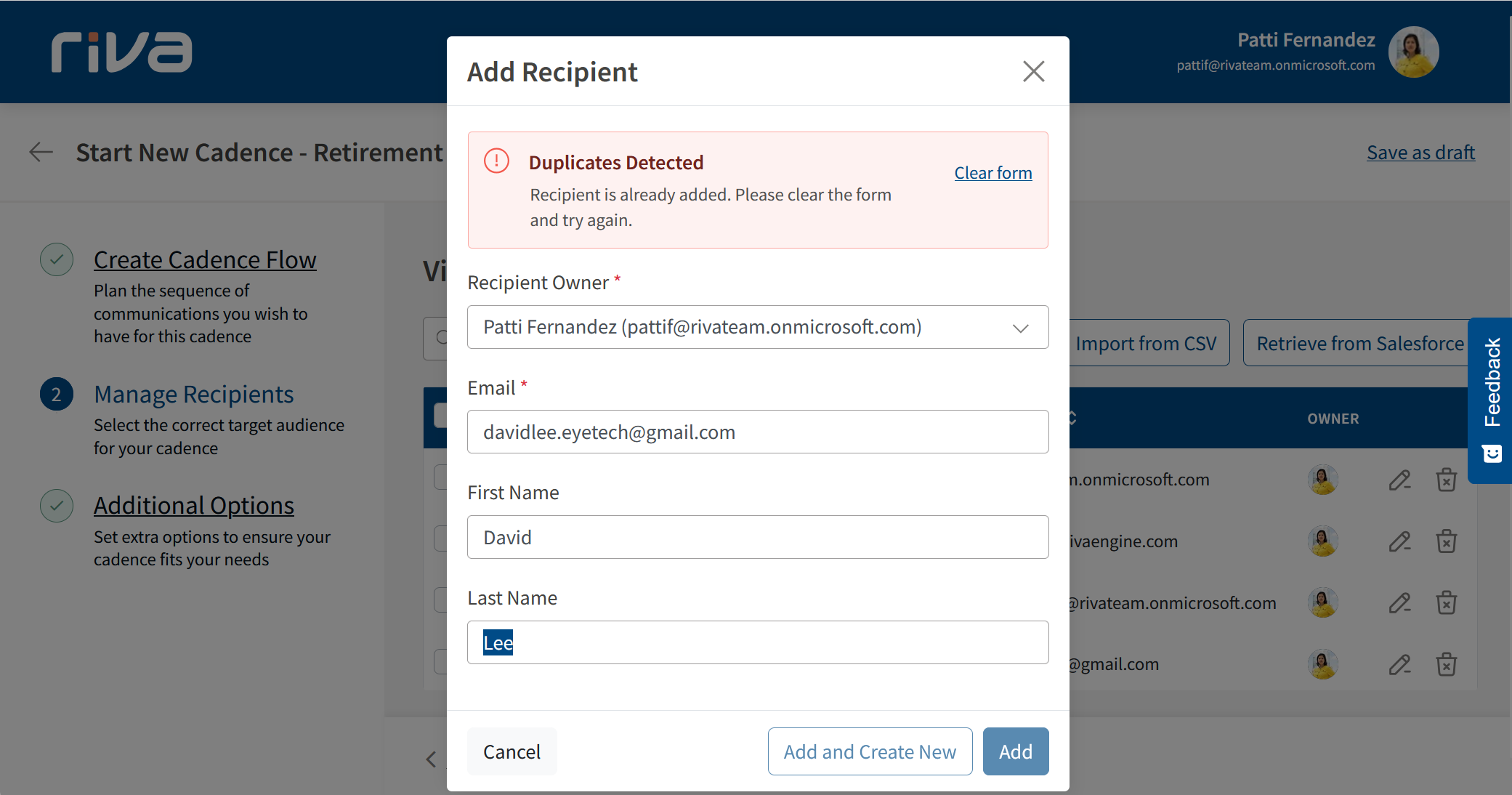Click the Save as draft link
Screen dimensions: 1512x795
(1420, 153)
